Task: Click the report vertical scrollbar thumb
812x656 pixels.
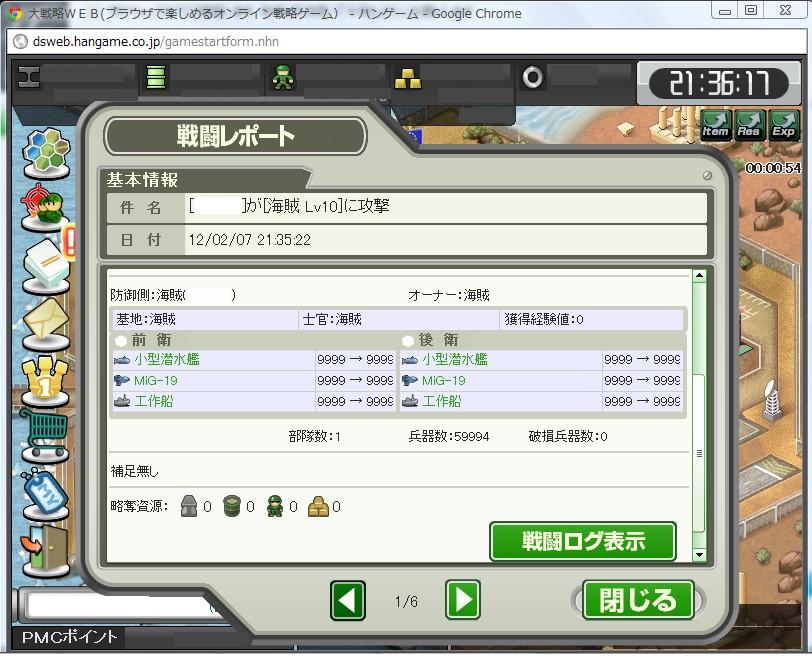Action: click(x=699, y=453)
